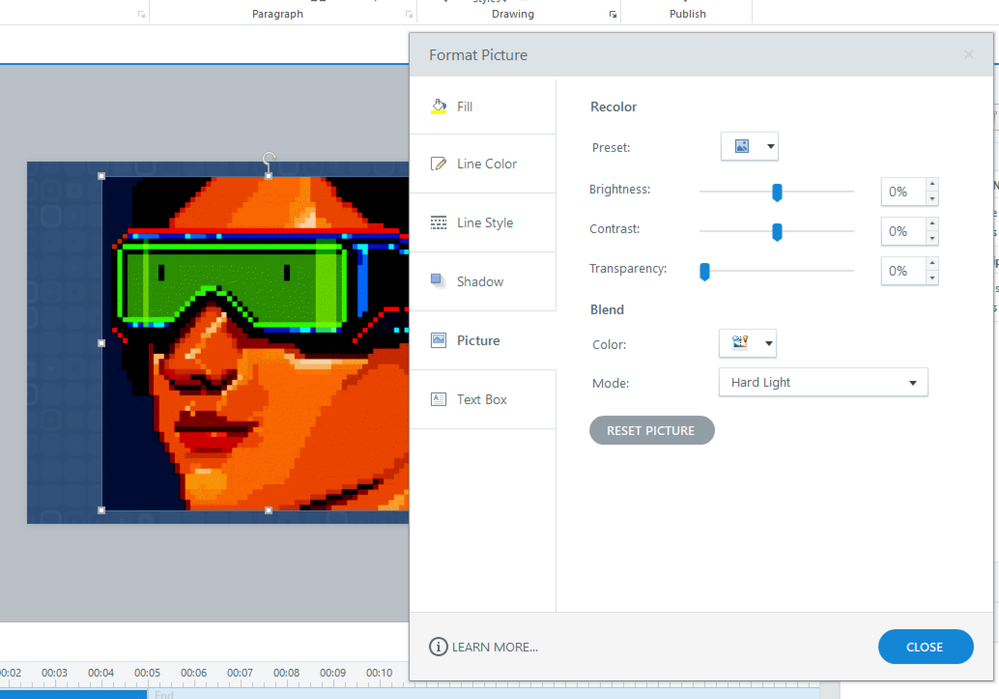Increase Brightness with the up arrow

[x=932, y=184]
